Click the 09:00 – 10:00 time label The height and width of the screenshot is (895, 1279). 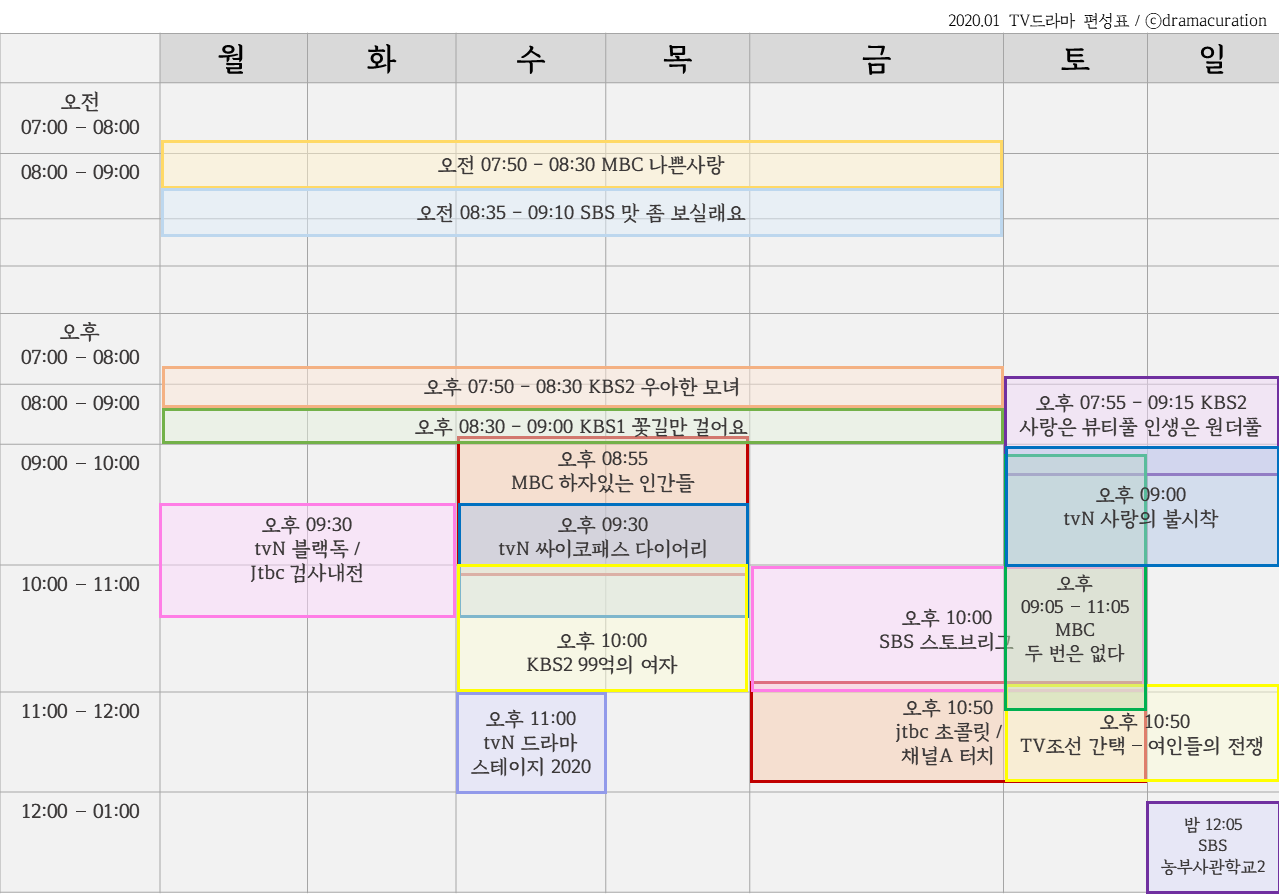click(80, 463)
